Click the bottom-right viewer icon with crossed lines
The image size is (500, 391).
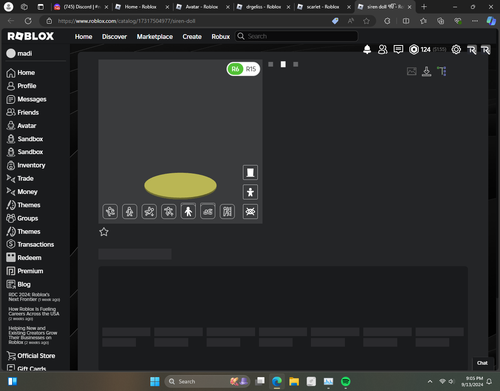pyautogui.click(x=250, y=211)
